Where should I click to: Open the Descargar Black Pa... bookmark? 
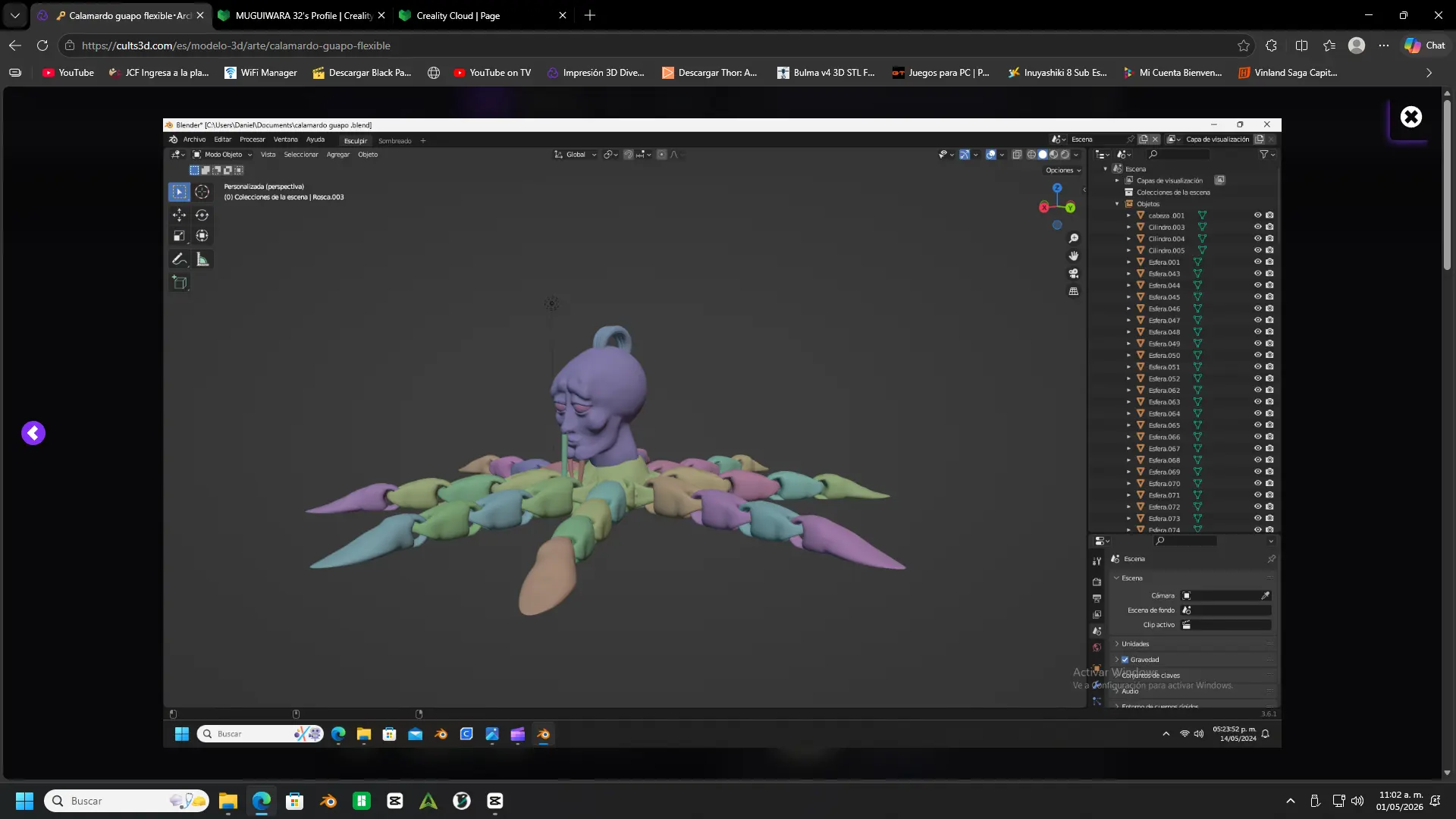(x=362, y=73)
